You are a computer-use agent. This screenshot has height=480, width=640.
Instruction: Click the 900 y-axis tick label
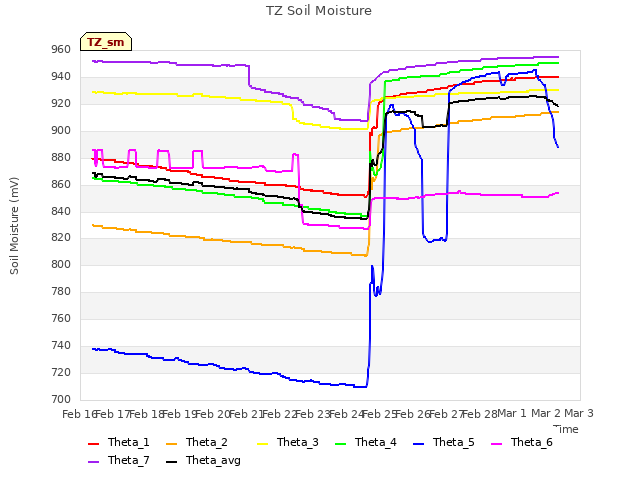tap(61, 131)
